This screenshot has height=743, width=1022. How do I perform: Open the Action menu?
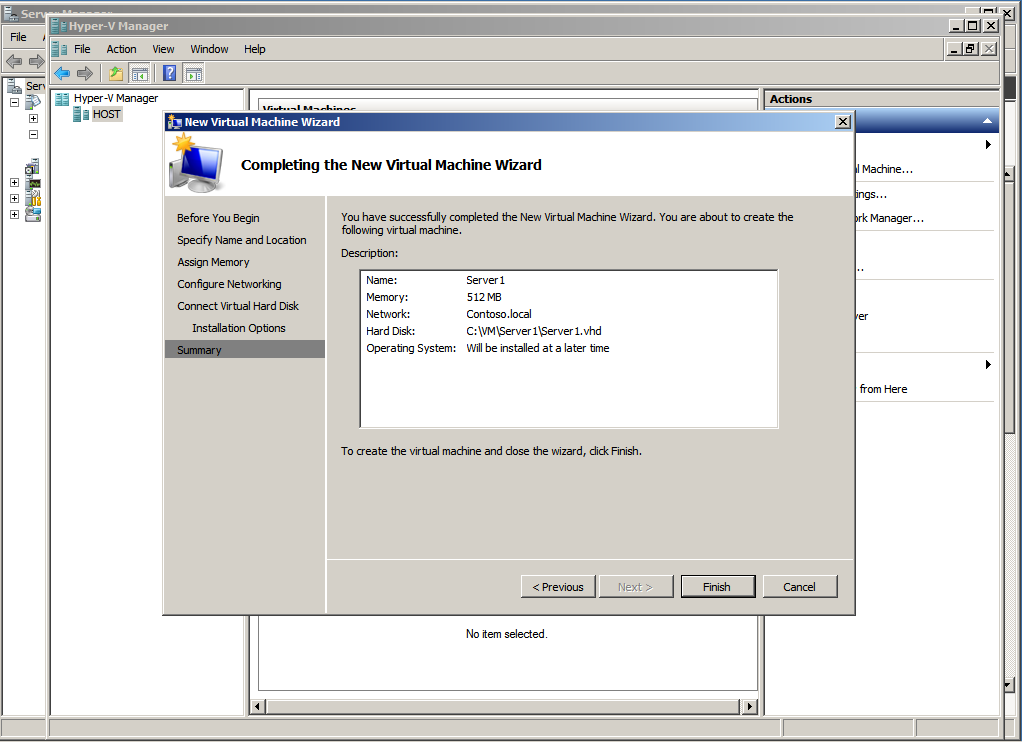tap(121, 49)
